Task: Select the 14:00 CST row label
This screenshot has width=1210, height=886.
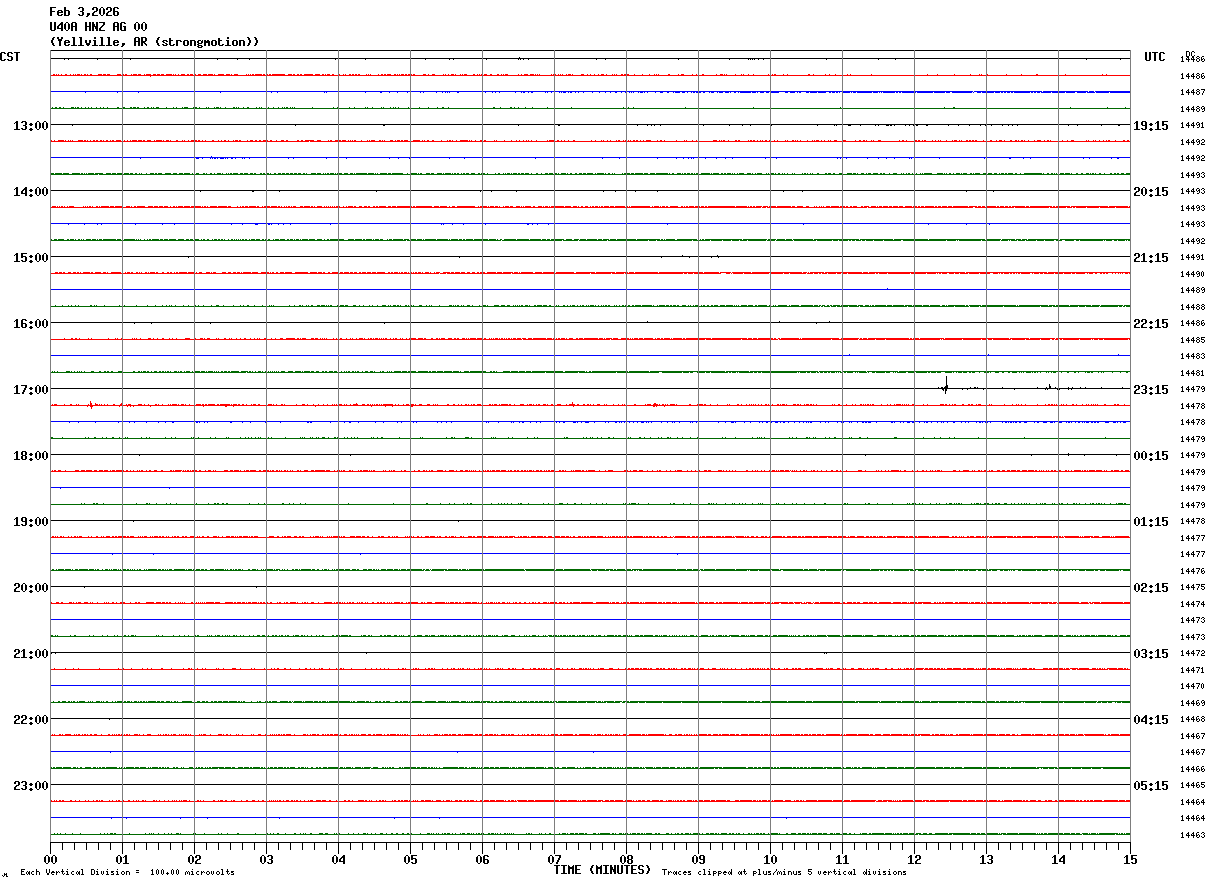Action: click(30, 192)
